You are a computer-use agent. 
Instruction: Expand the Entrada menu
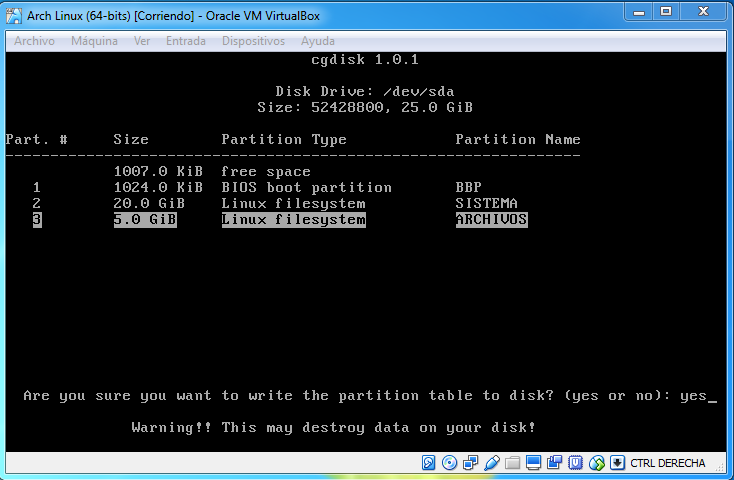[x=186, y=41]
